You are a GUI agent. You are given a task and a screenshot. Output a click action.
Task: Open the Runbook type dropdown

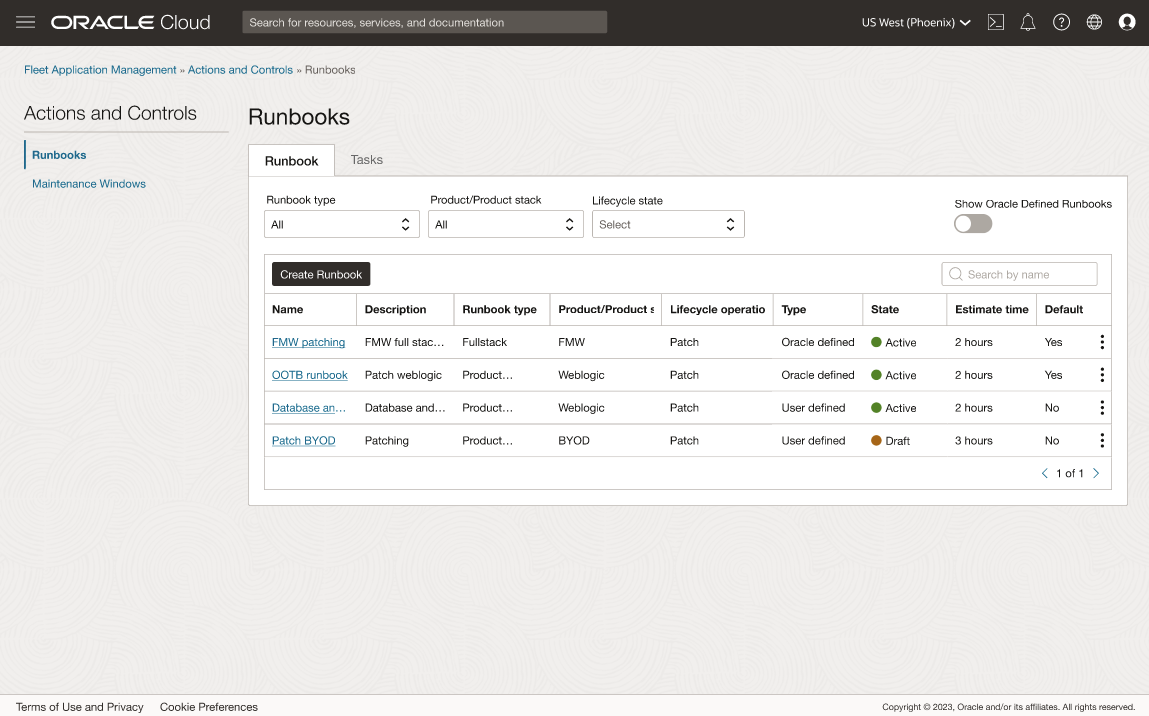click(x=341, y=224)
